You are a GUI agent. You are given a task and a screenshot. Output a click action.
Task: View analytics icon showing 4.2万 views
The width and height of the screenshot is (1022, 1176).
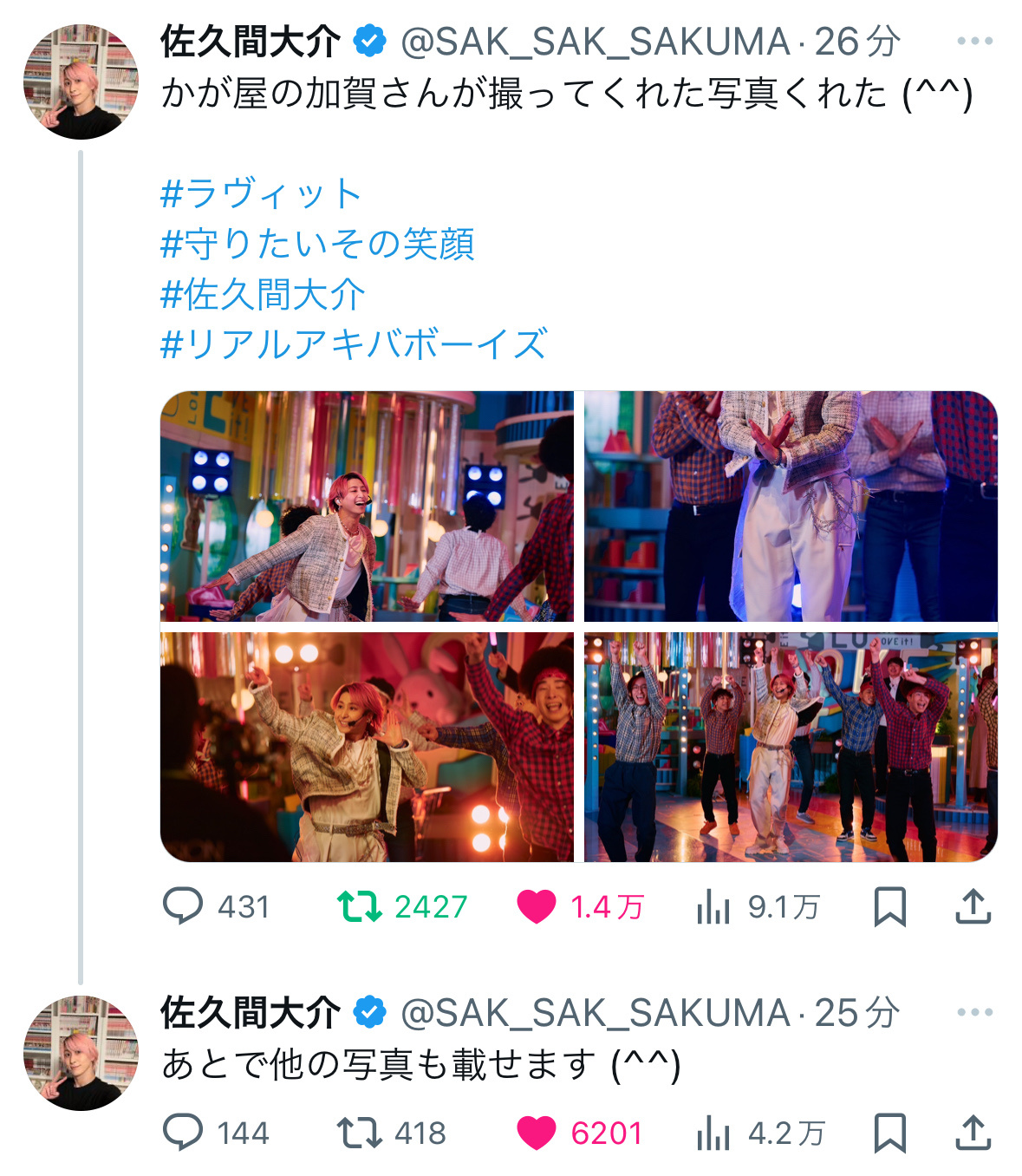(x=713, y=1133)
